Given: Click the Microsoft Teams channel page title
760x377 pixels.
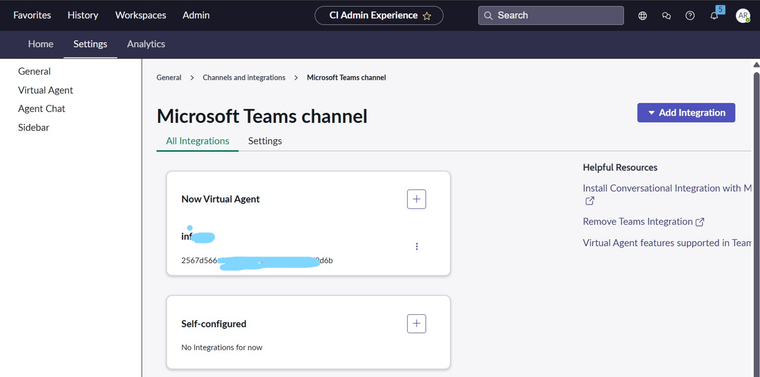Looking at the screenshot, I should click(262, 116).
